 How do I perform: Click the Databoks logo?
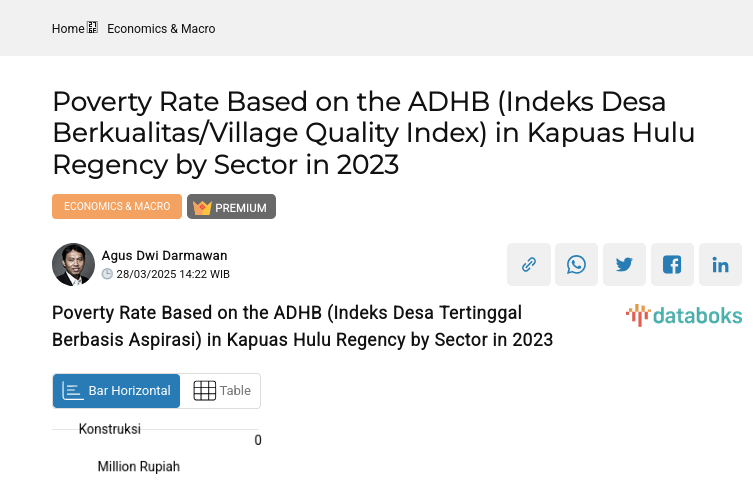click(x=684, y=316)
